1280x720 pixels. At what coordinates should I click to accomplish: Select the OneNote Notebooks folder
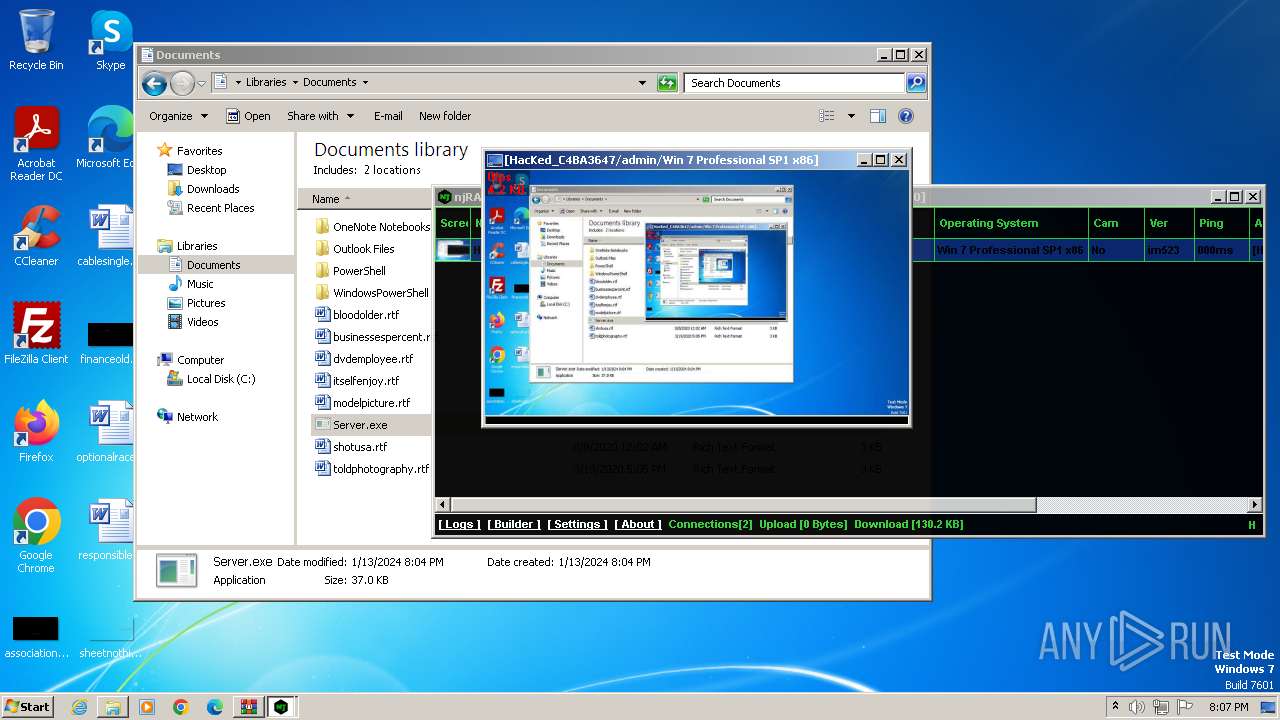[x=371, y=227]
